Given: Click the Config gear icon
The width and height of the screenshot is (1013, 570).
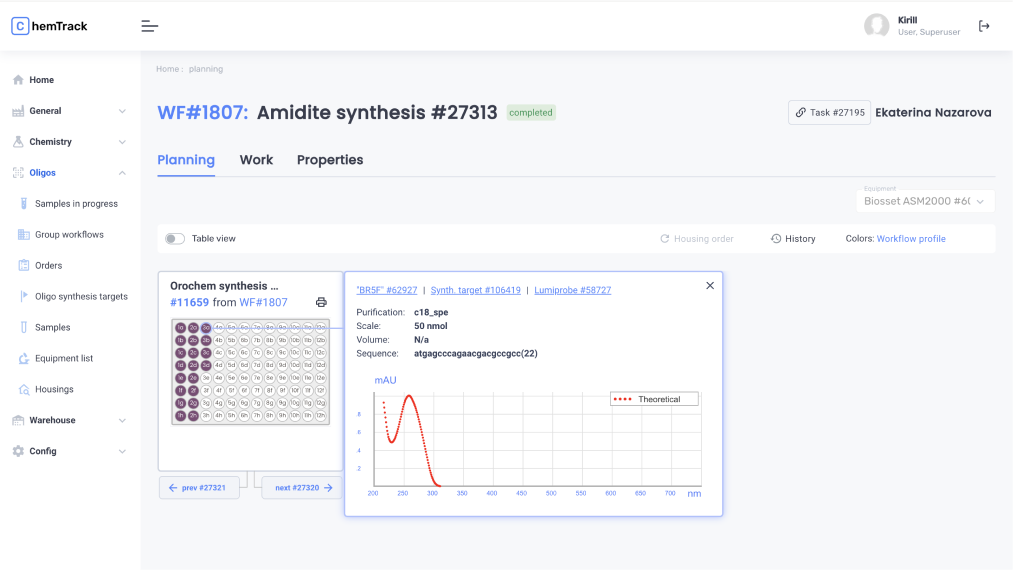Looking at the screenshot, I should [18, 451].
